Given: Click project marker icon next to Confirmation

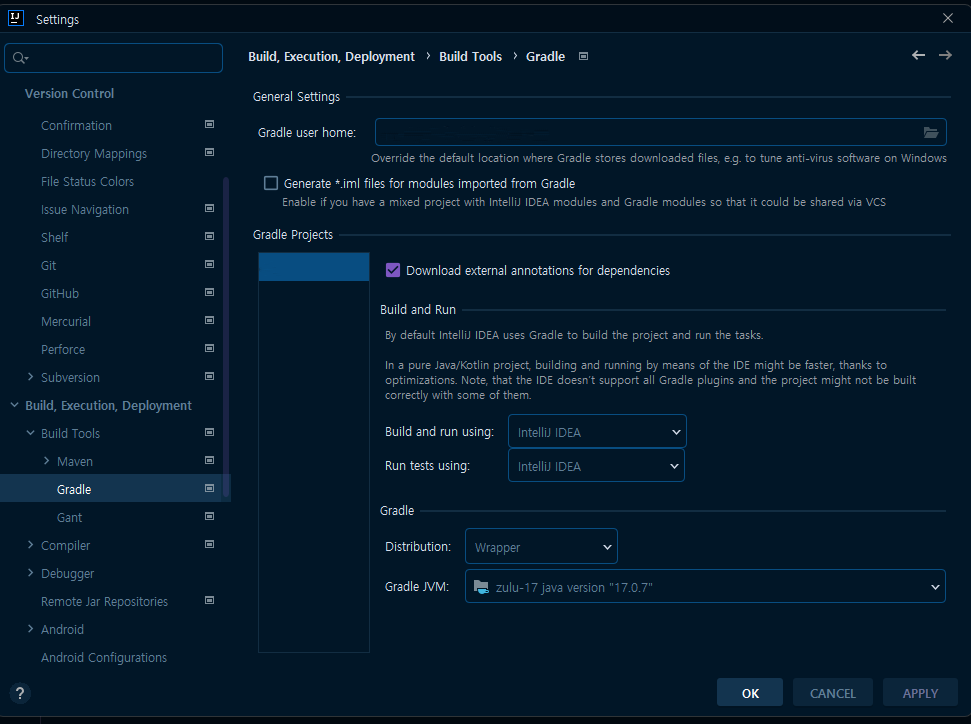Looking at the screenshot, I should 209,124.
